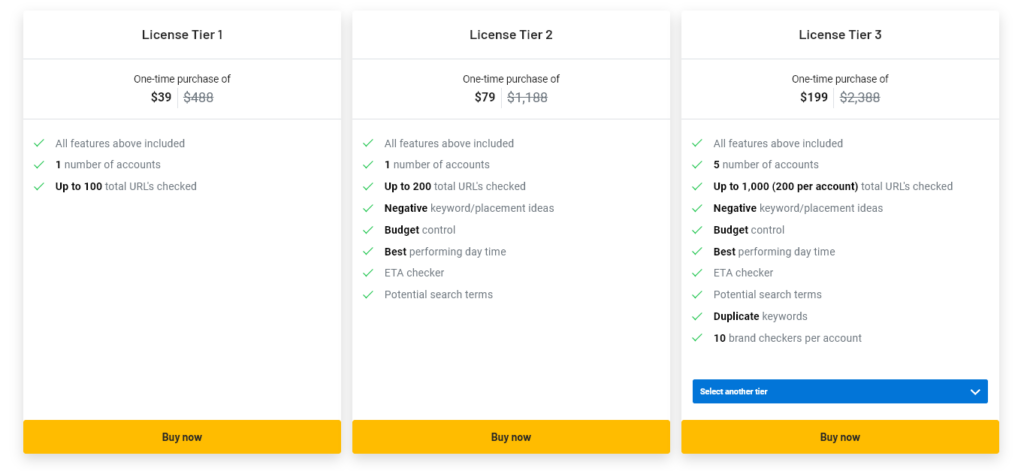This screenshot has height=471, width=1024.
Task: Click checkmark beside Tier 3 'Duplicate keywords'
Action: pos(697,317)
